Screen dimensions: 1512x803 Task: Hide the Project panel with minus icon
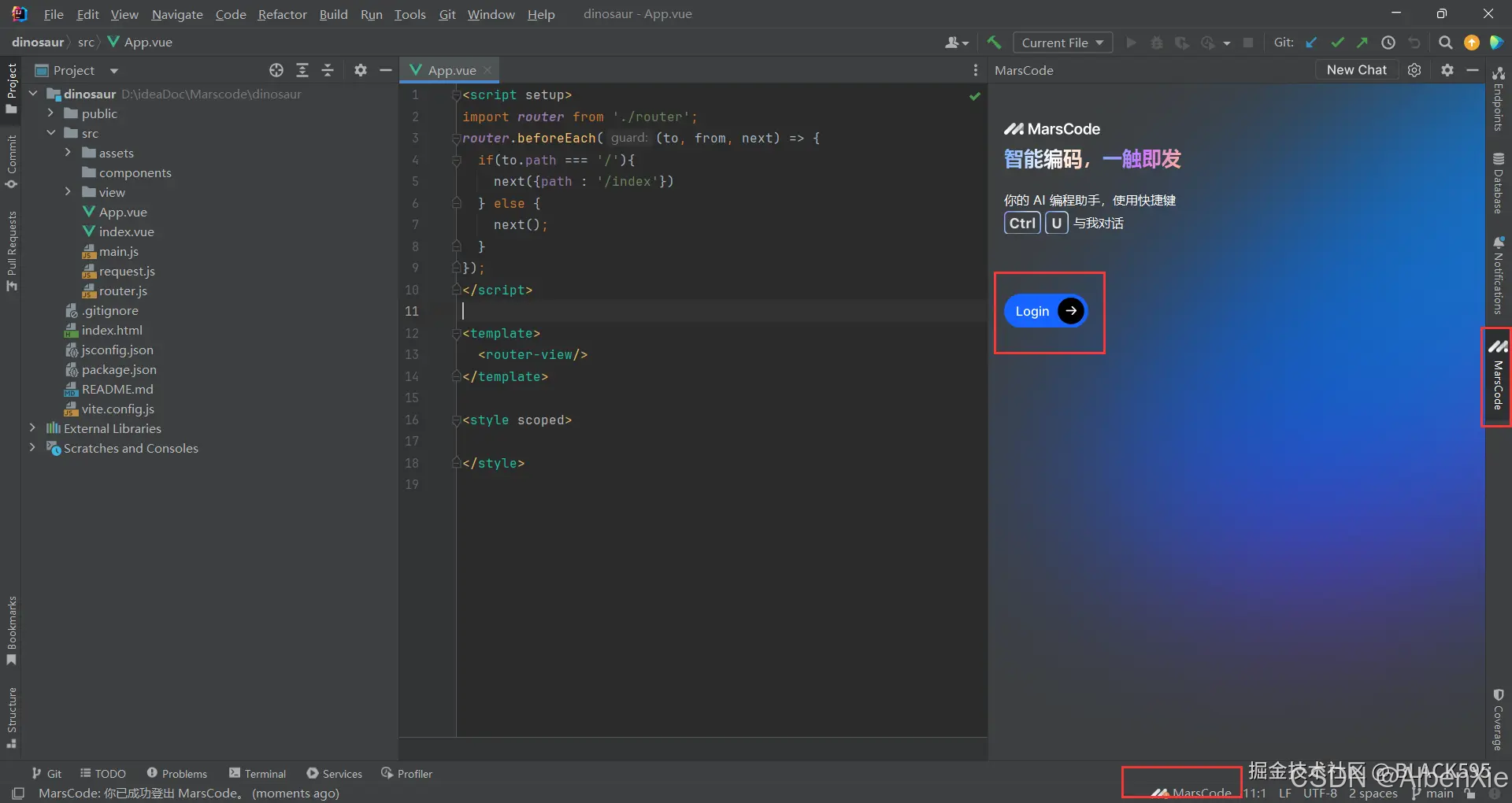(386, 70)
